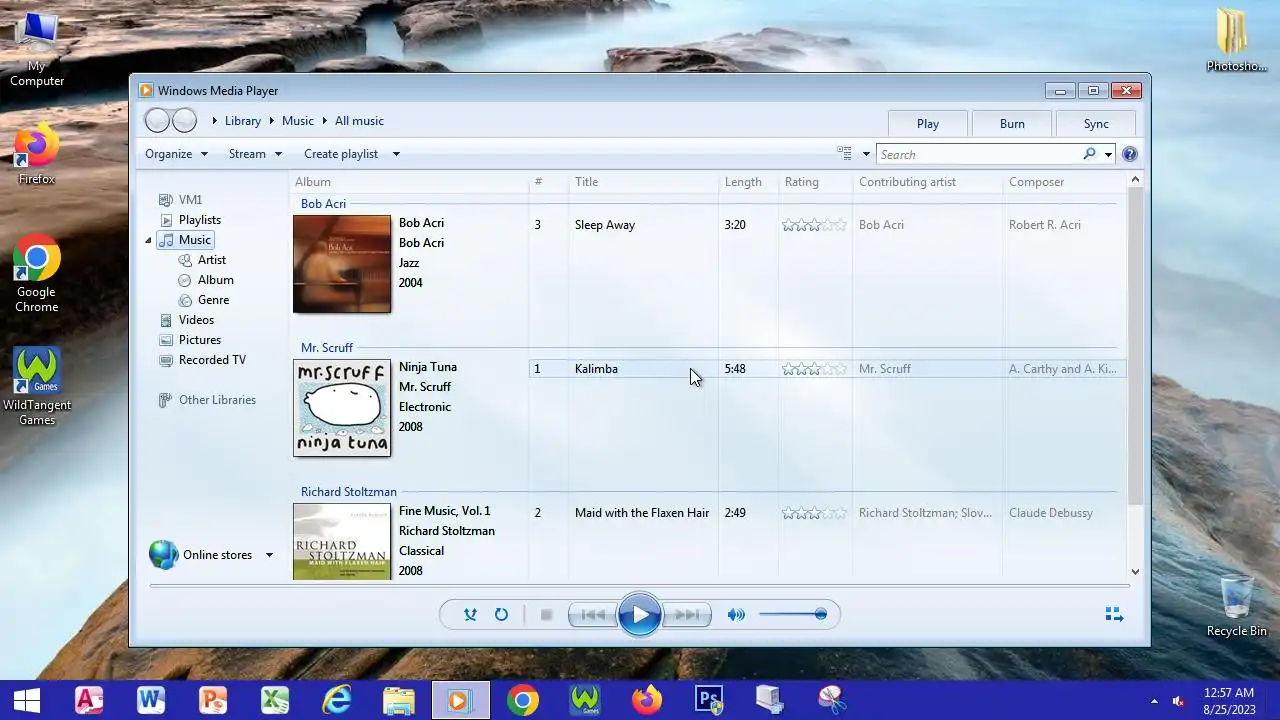Click the search magnifier icon
1280x720 pixels.
pos(1089,154)
